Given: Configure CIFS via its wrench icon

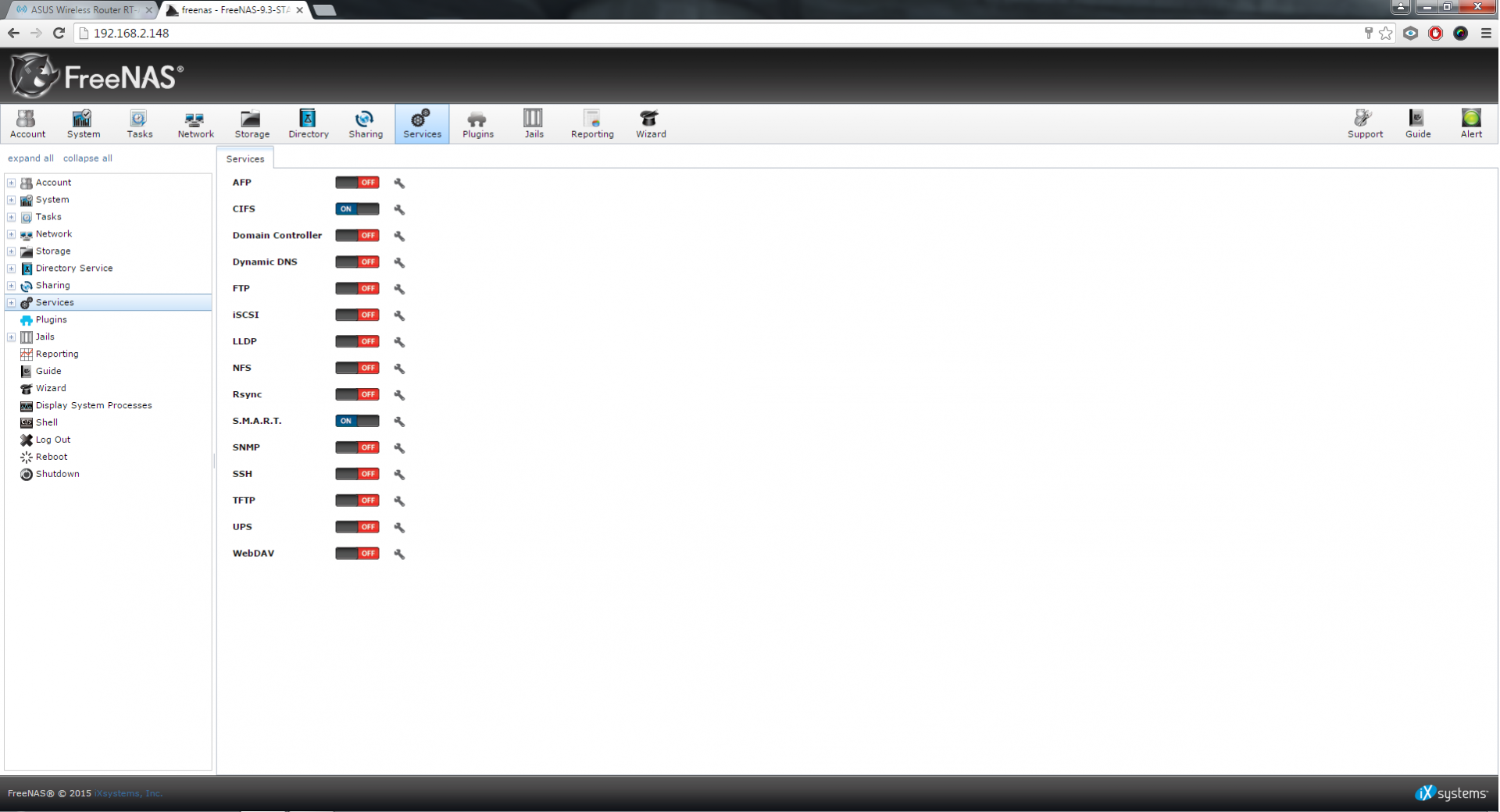Looking at the screenshot, I should tap(399, 209).
